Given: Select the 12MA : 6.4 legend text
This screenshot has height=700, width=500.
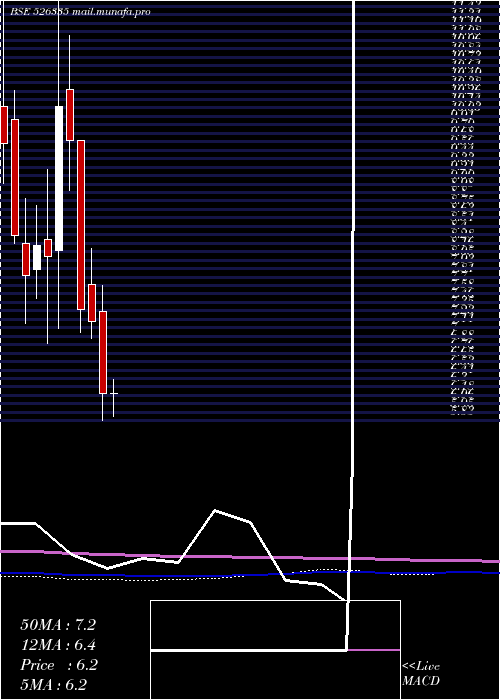Looking at the screenshot, I should (x=58, y=645).
